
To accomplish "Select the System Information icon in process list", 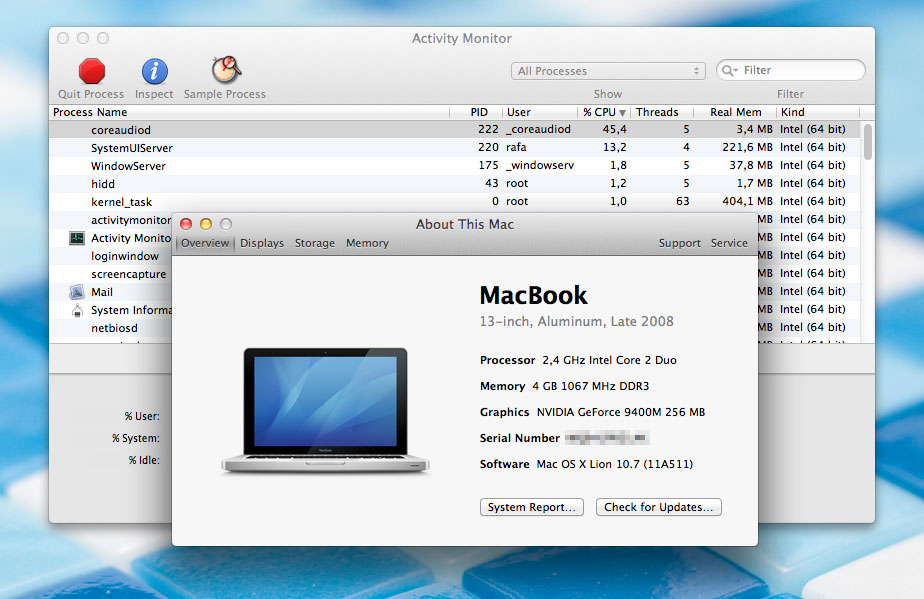I will [77, 310].
